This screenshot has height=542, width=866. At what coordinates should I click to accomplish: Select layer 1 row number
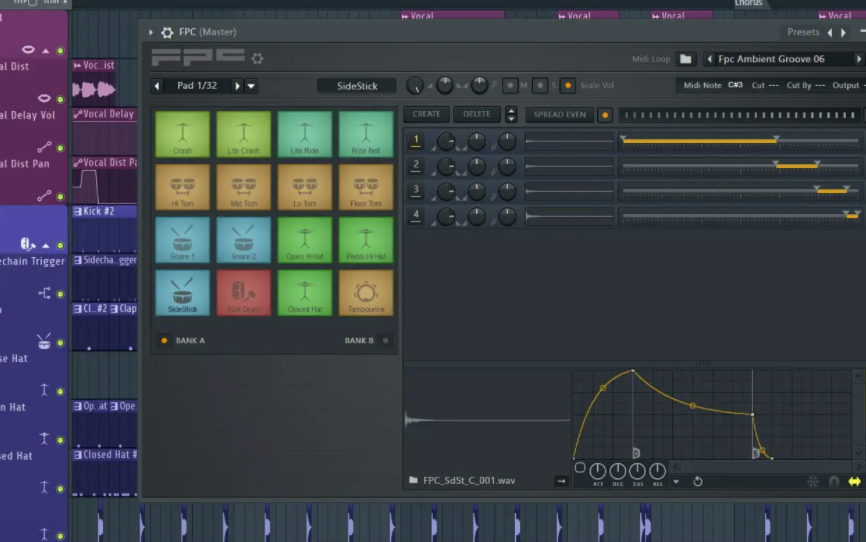coord(416,140)
